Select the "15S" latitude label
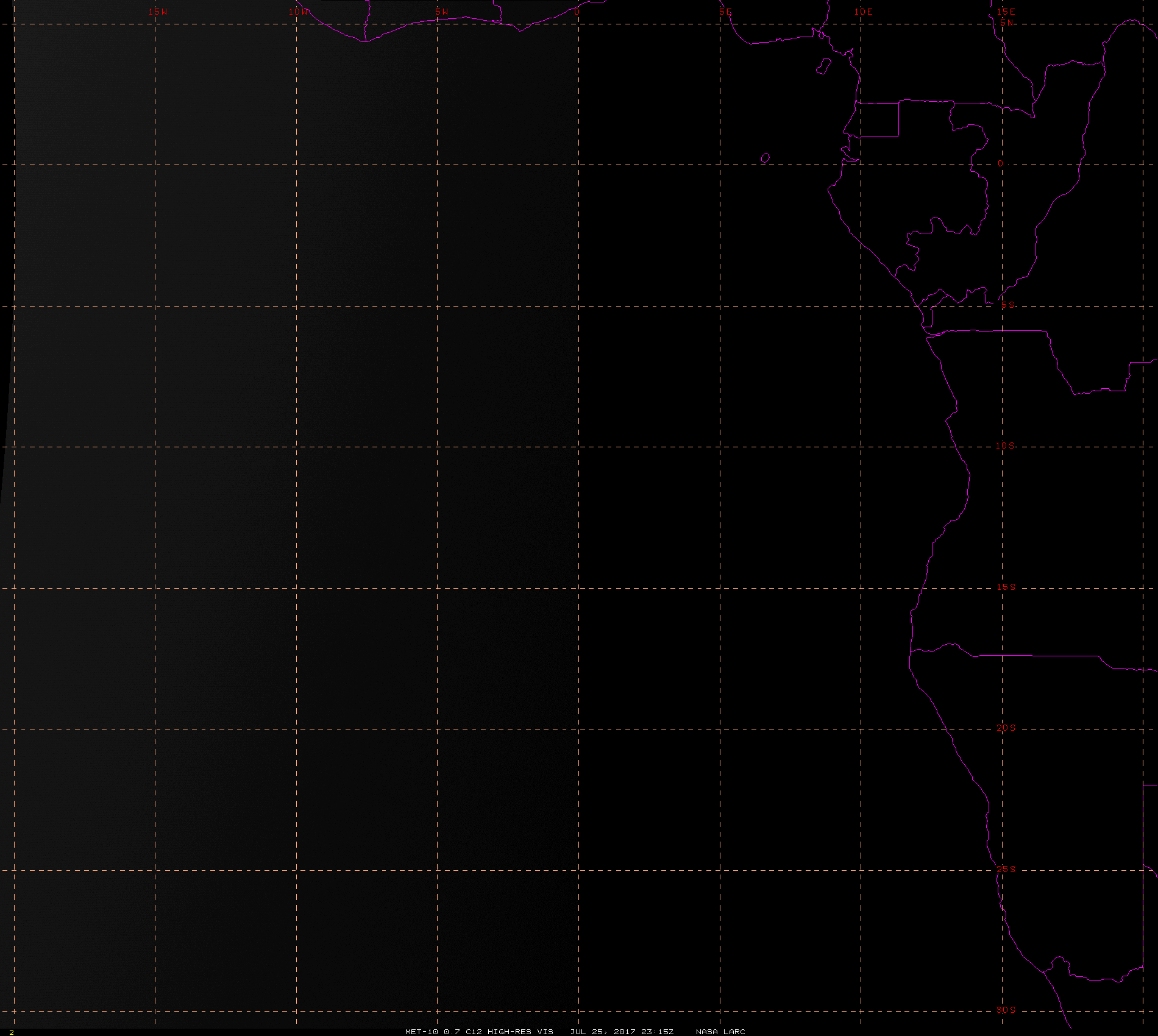 (x=1006, y=587)
